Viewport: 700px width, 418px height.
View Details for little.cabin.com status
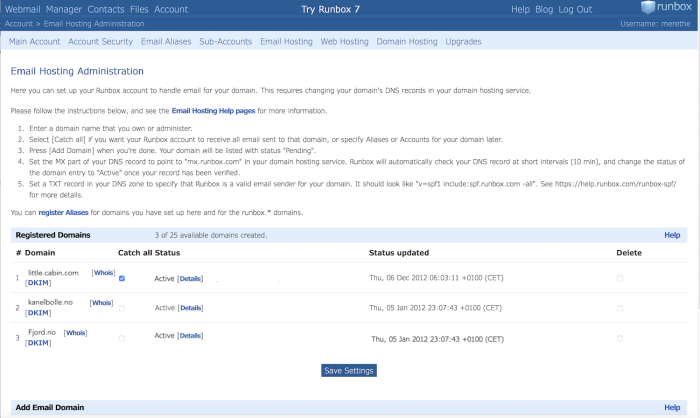coord(191,279)
